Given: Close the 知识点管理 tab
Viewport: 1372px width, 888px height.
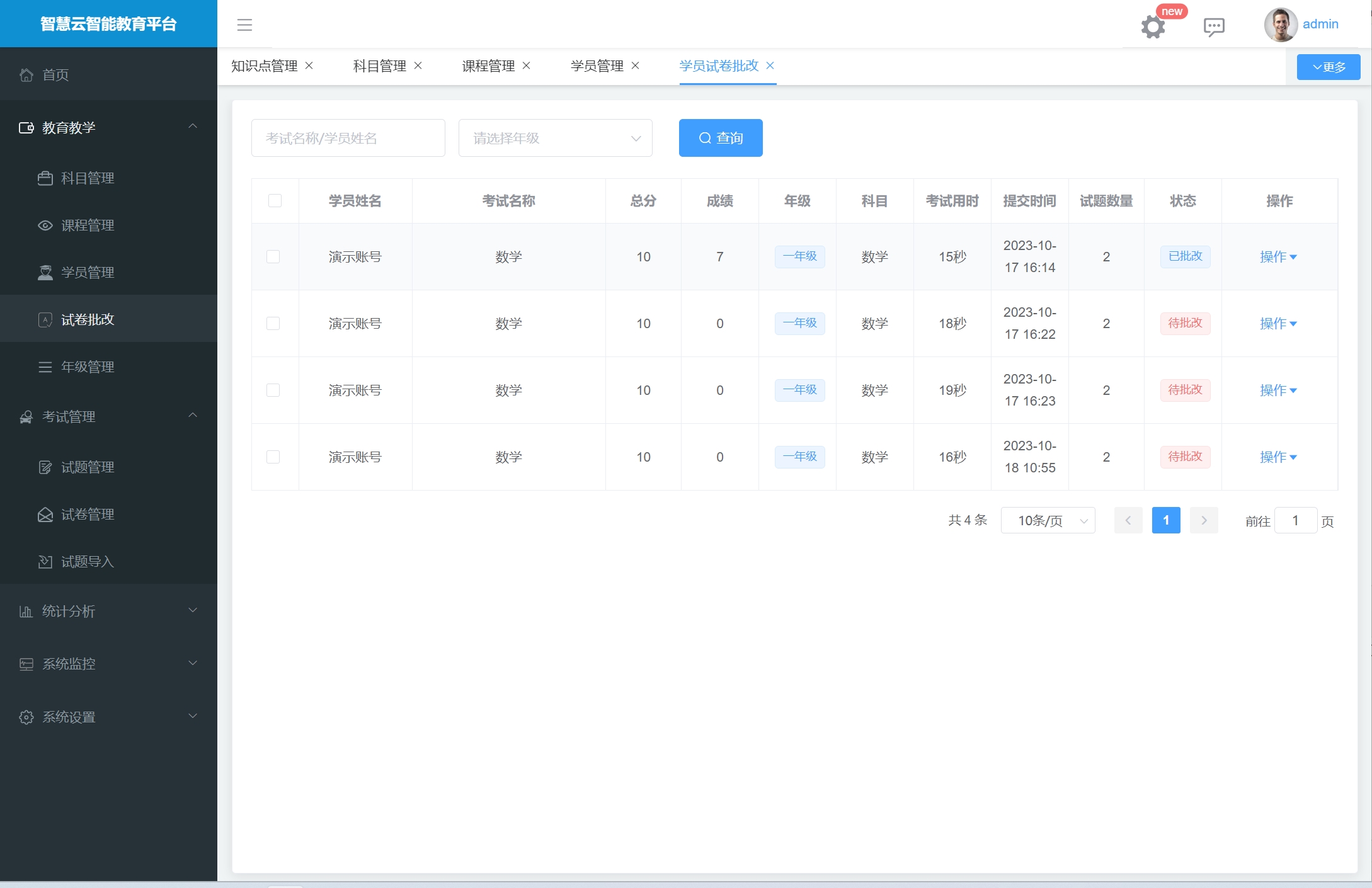Looking at the screenshot, I should click(309, 65).
